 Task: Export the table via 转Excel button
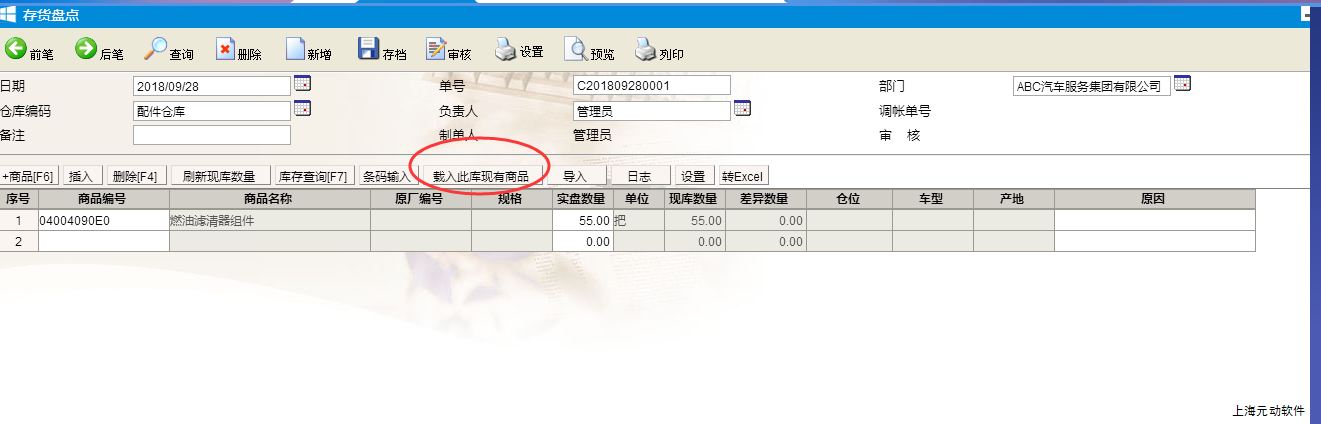click(742, 176)
